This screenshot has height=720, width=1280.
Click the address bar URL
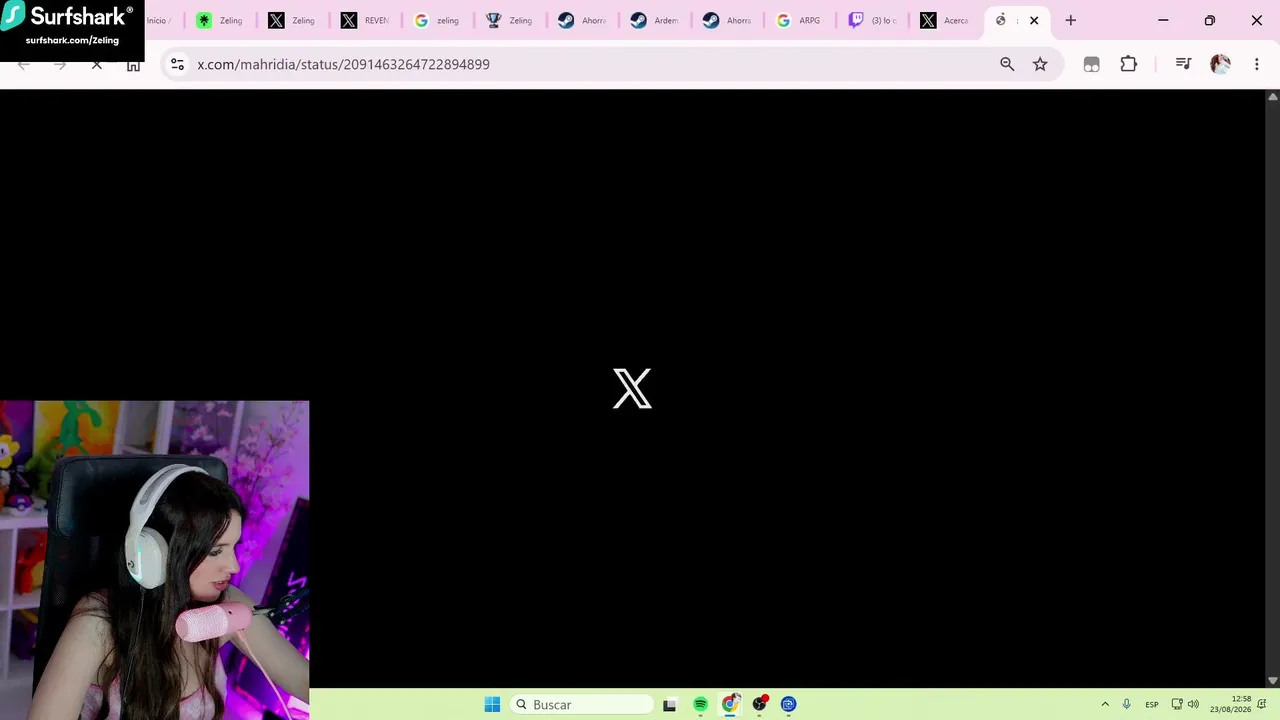343,64
